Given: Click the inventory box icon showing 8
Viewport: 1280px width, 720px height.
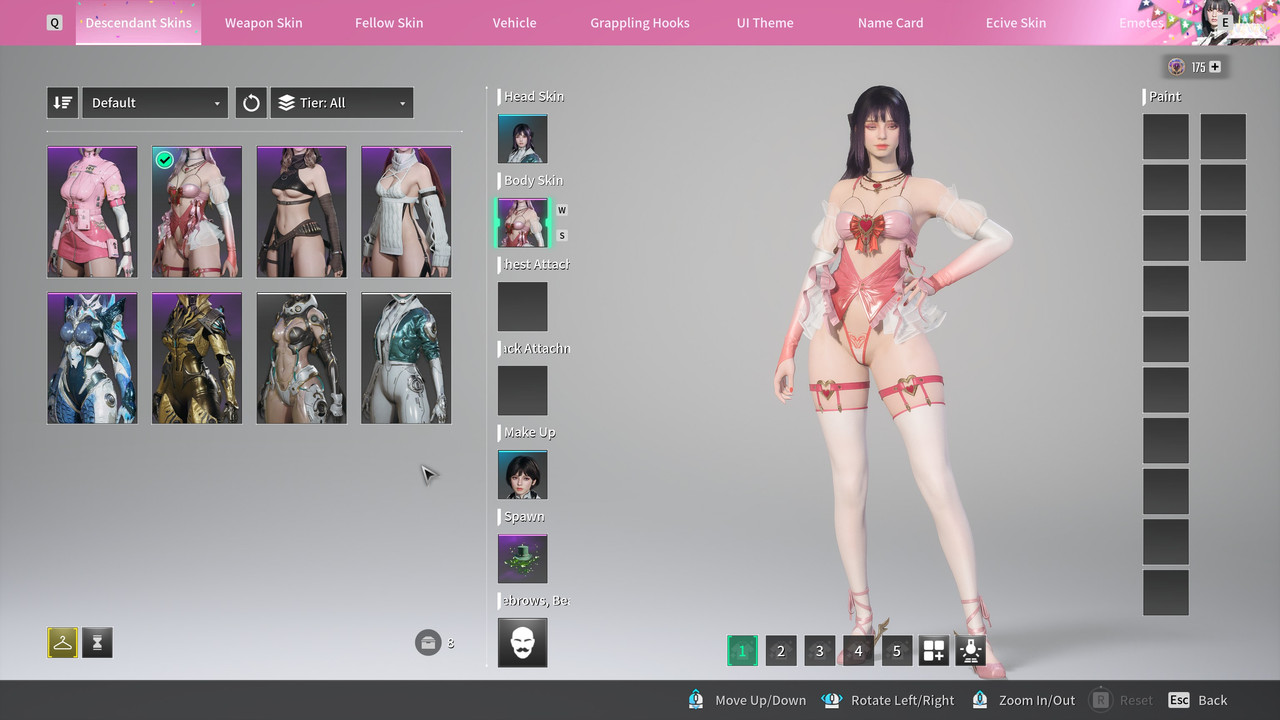Looking at the screenshot, I should pos(428,642).
